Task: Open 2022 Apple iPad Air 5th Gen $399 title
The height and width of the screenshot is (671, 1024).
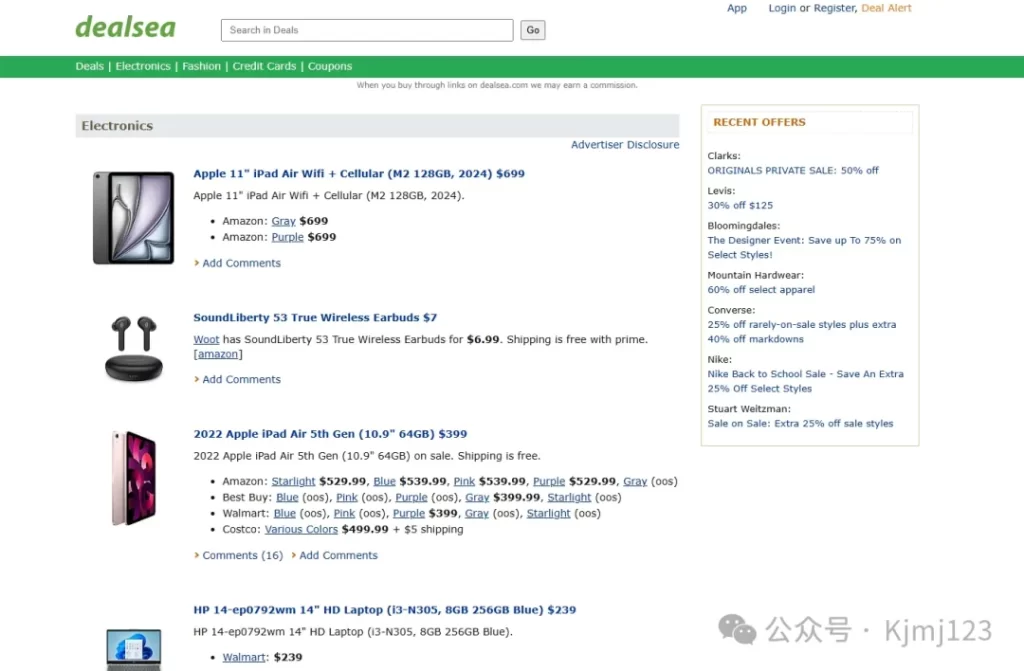Action: (x=330, y=434)
